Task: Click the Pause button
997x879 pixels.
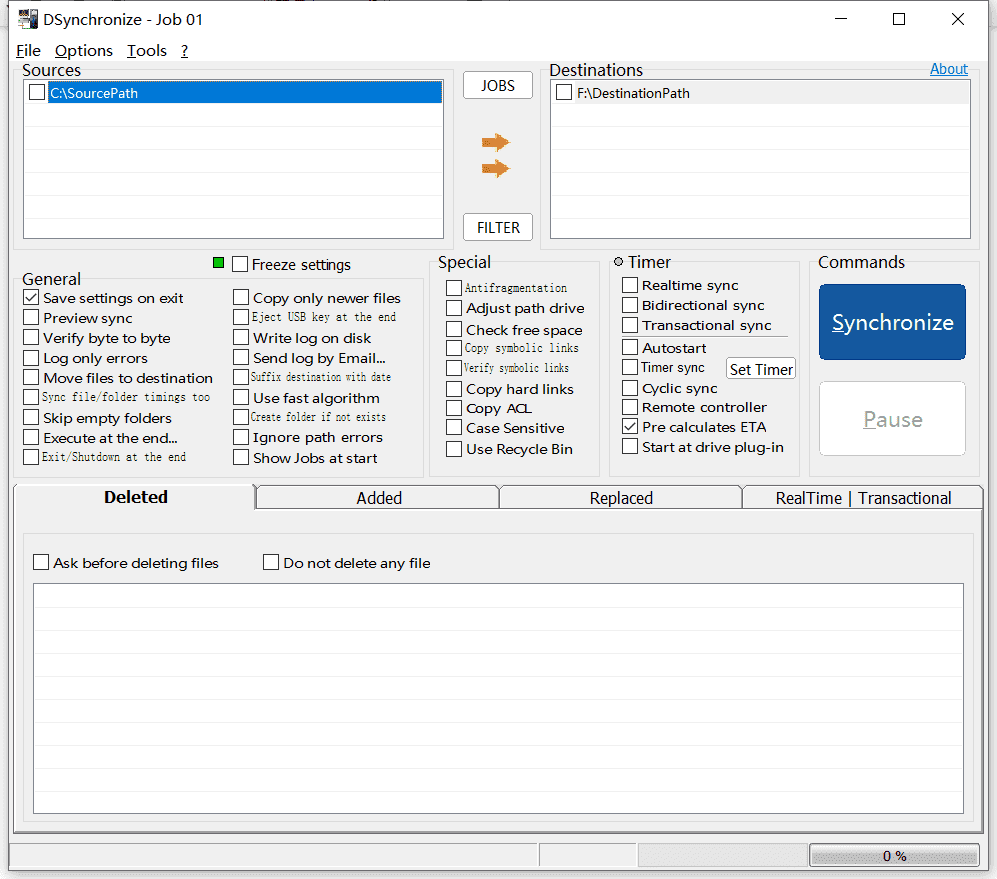Action: (892, 419)
